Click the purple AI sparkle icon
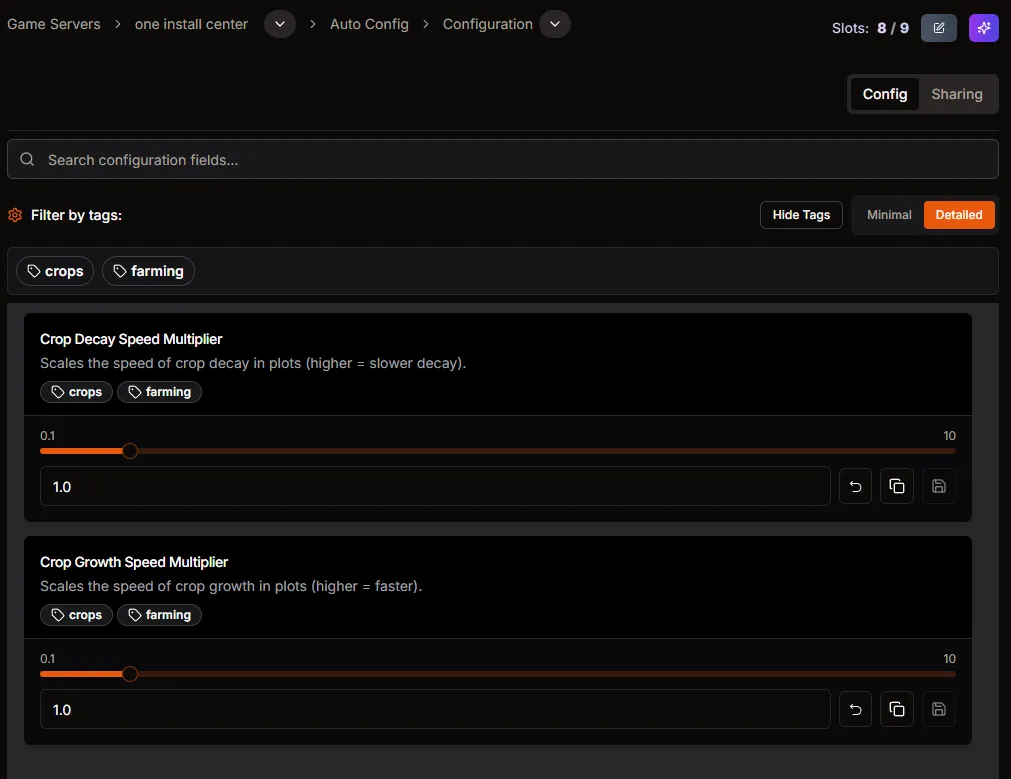 tap(983, 28)
